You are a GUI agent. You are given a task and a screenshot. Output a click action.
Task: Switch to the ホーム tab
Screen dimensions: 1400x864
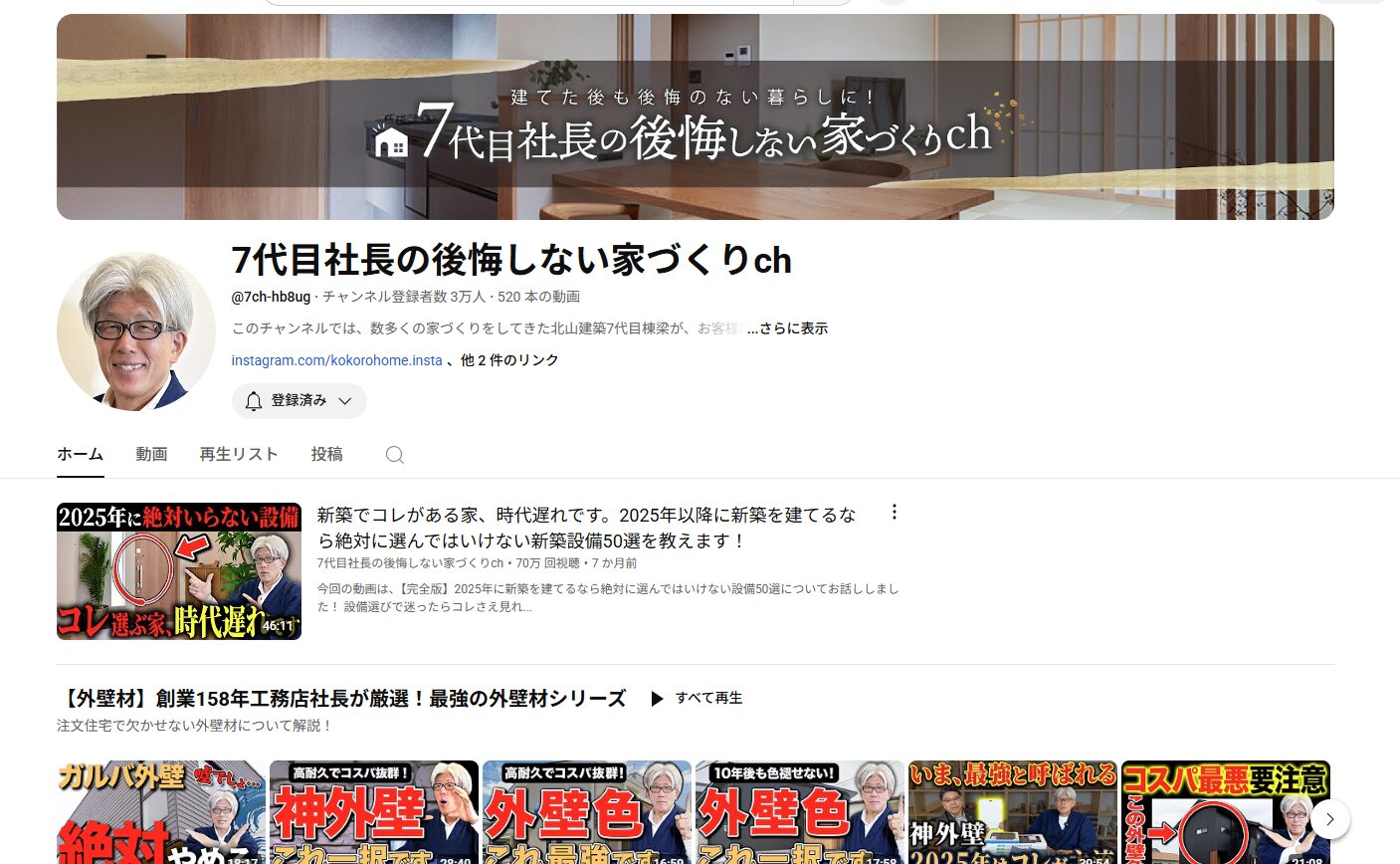click(80, 454)
